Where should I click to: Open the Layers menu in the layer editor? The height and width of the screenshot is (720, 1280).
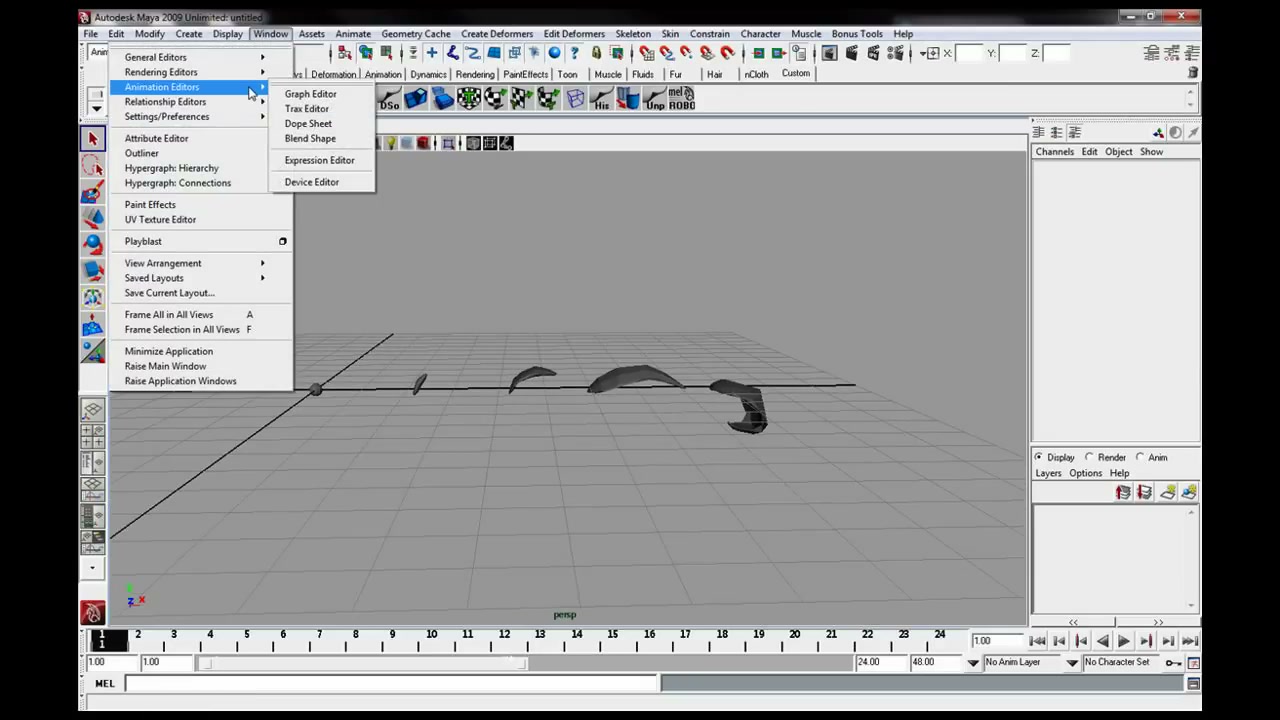coord(1048,473)
